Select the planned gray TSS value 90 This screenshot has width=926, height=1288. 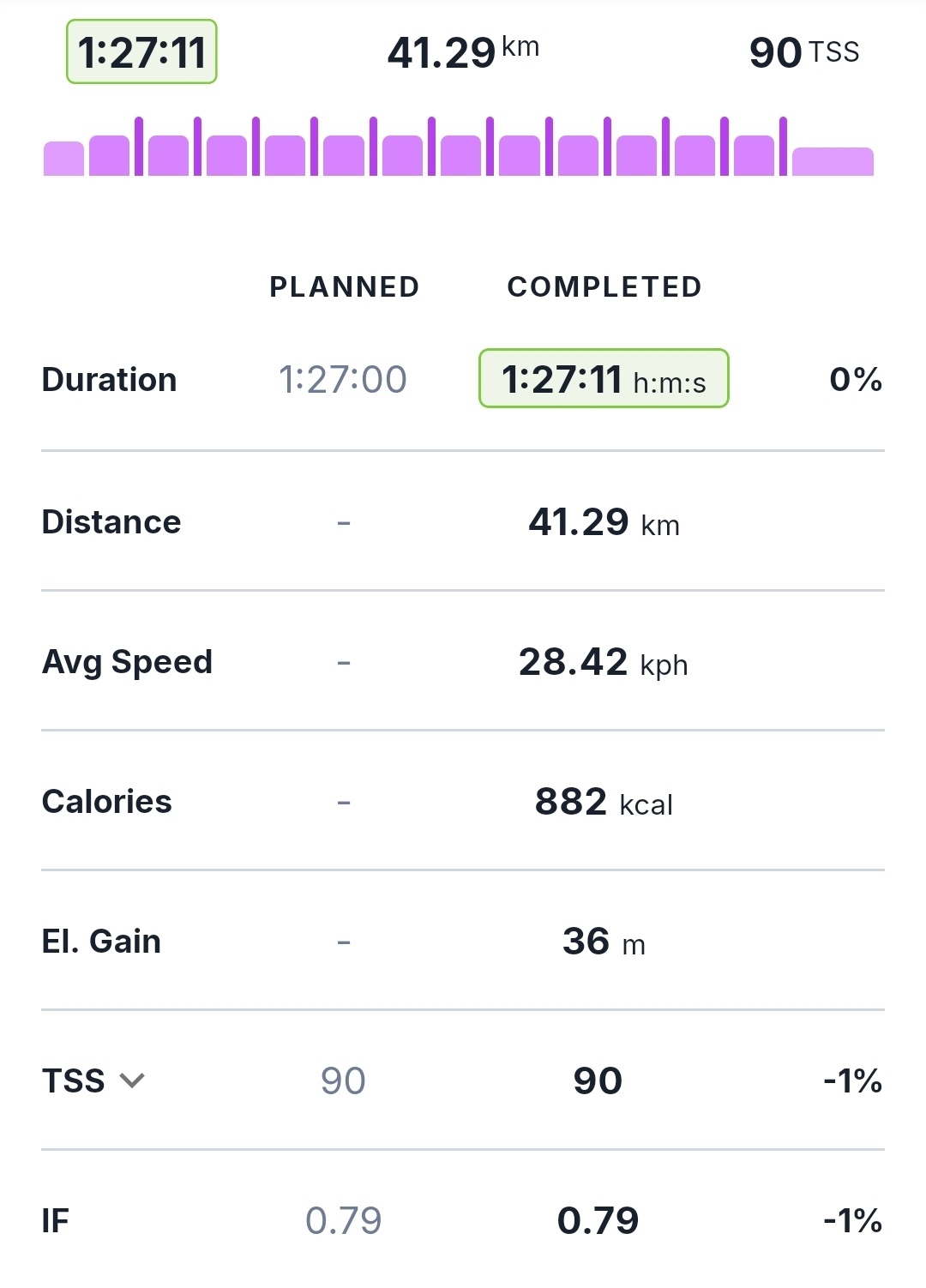343,1080
